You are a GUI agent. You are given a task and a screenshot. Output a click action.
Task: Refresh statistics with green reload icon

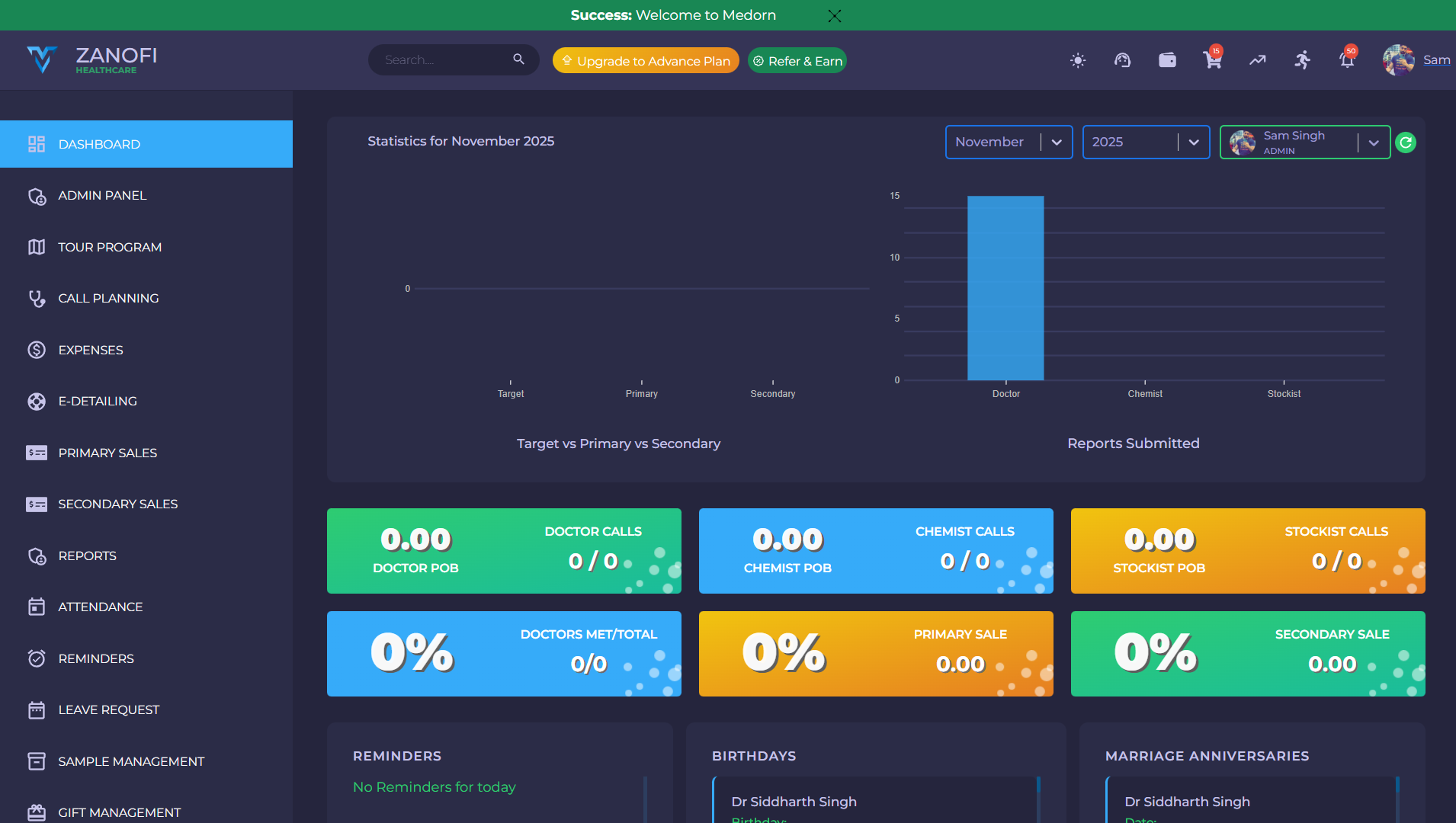1406,143
